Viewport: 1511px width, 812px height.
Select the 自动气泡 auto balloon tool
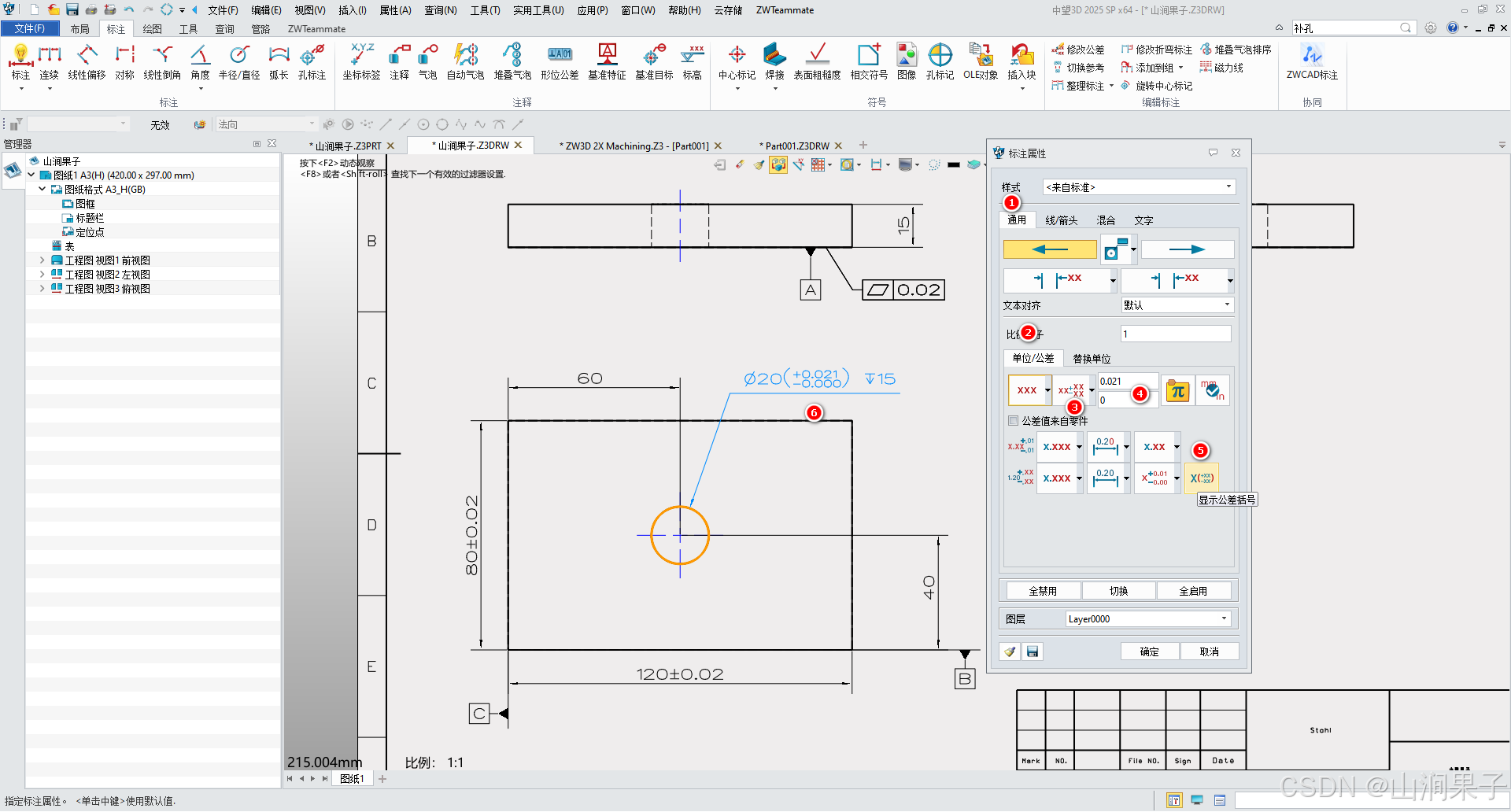click(x=465, y=62)
